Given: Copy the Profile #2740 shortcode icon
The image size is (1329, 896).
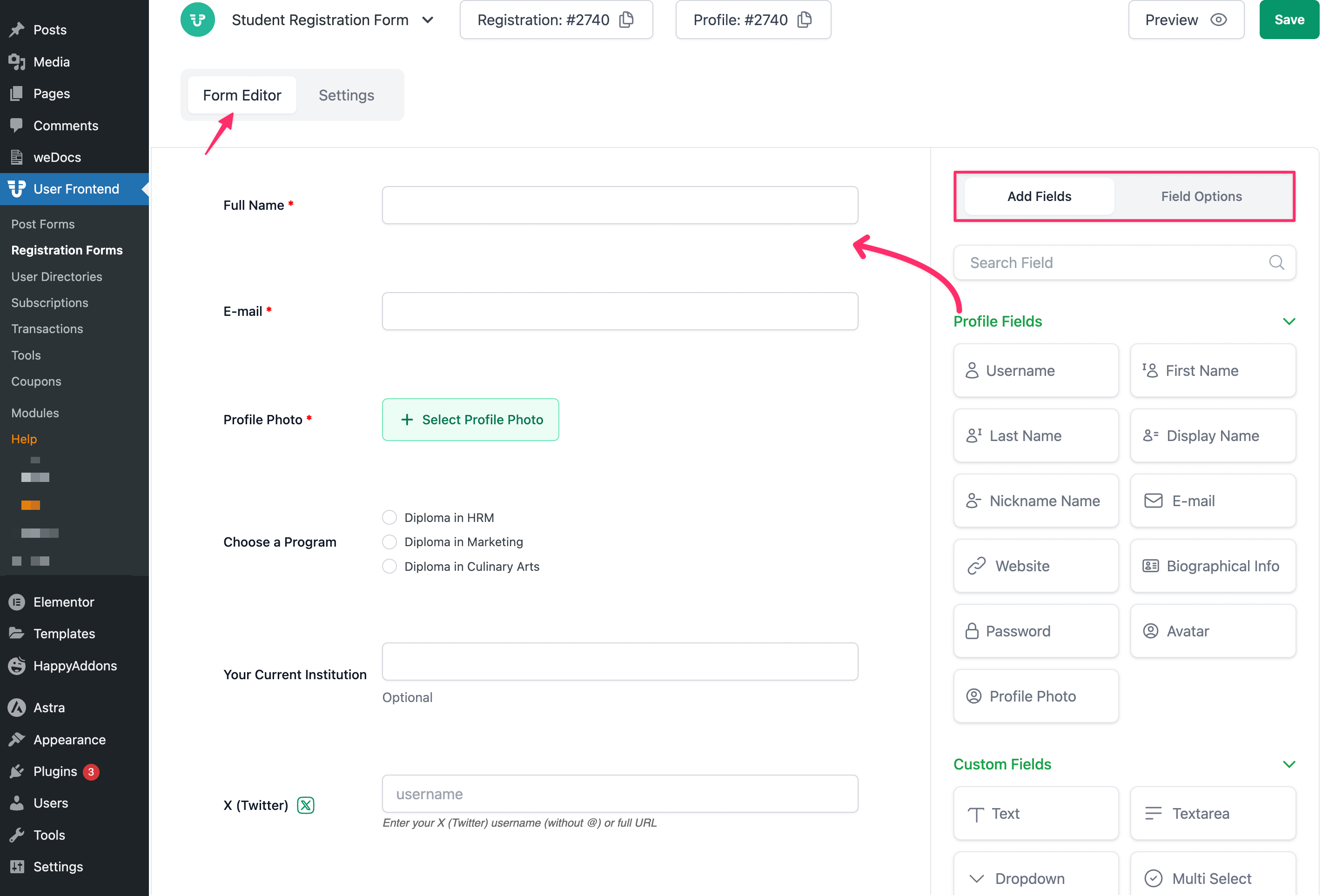Looking at the screenshot, I should coord(804,20).
